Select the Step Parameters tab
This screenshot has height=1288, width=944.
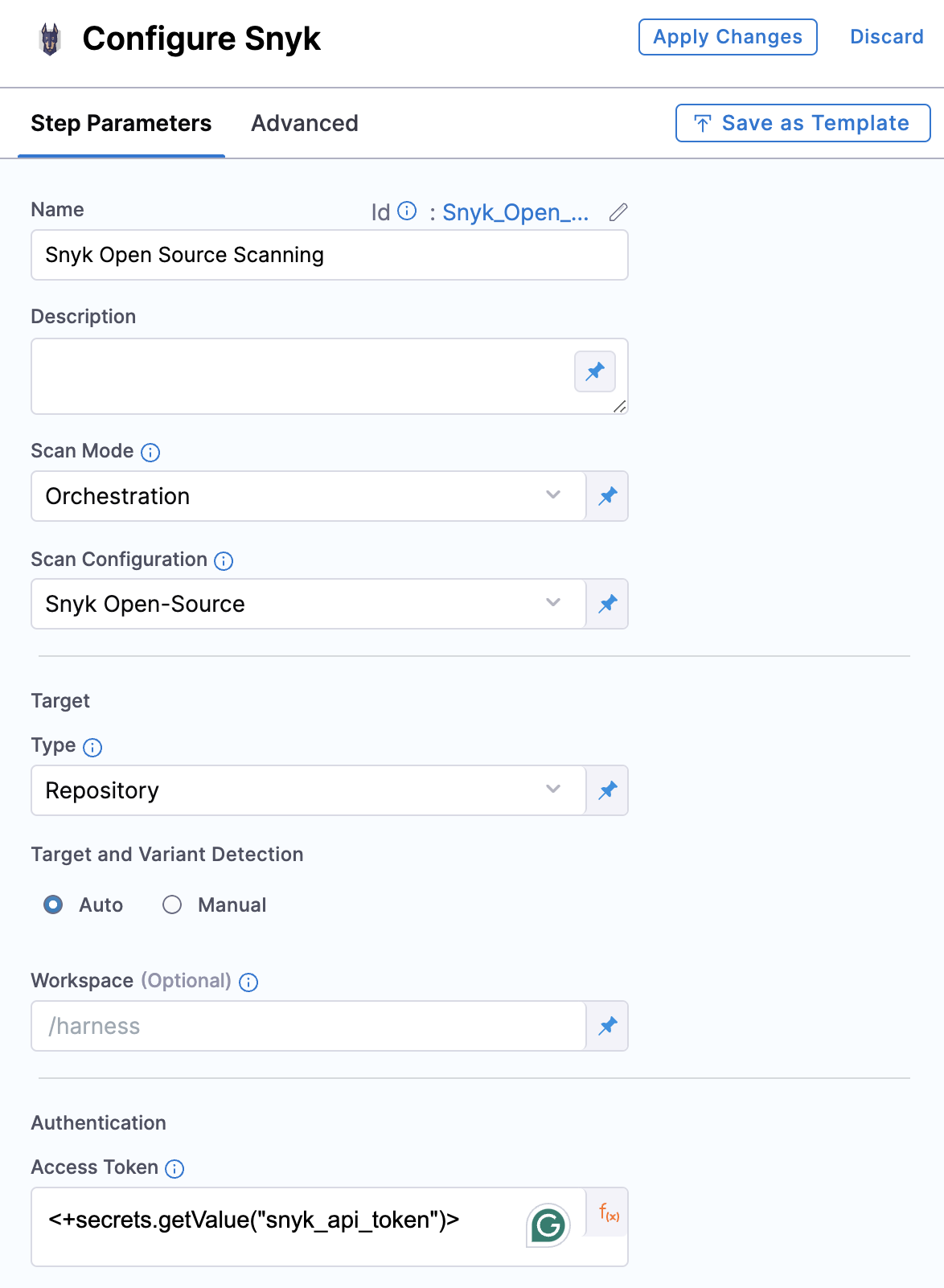coord(121,123)
